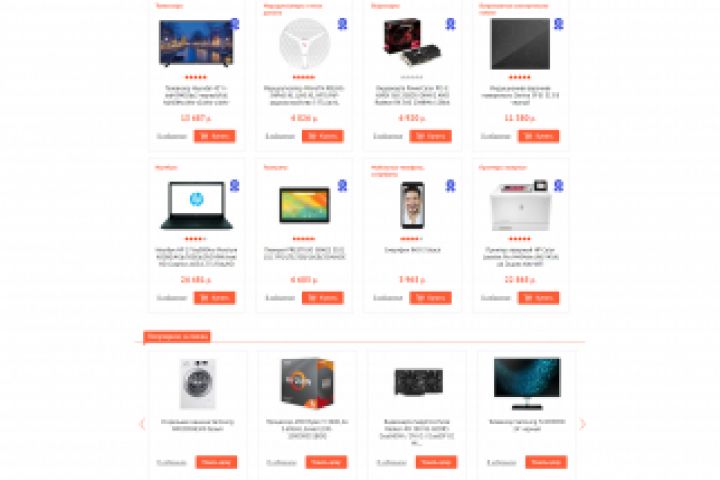Open the category link above the HP laptop
Screen dimensions: 720x480
166,168
